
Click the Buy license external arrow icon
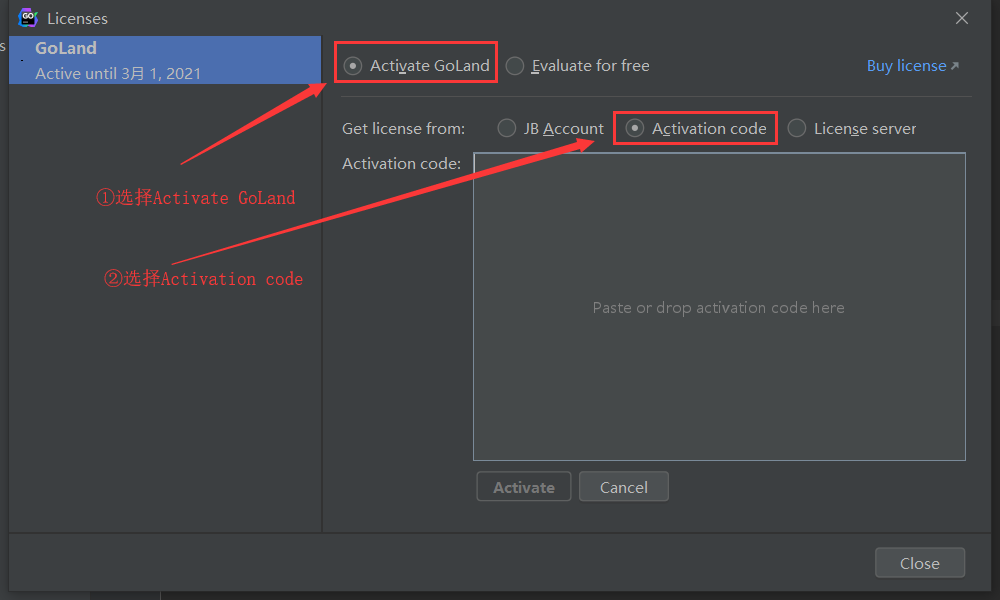click(955, 66)
